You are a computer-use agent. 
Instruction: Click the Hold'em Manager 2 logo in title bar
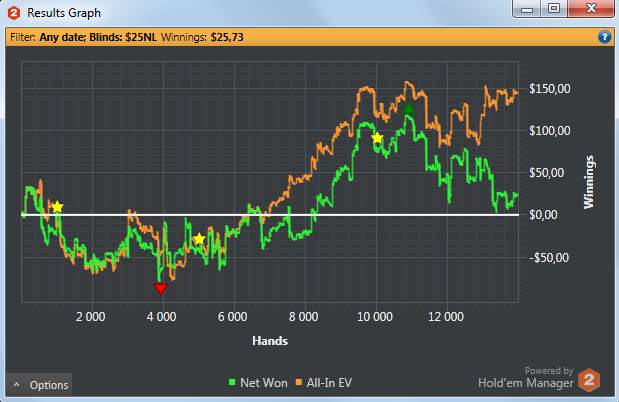[14, 13]
